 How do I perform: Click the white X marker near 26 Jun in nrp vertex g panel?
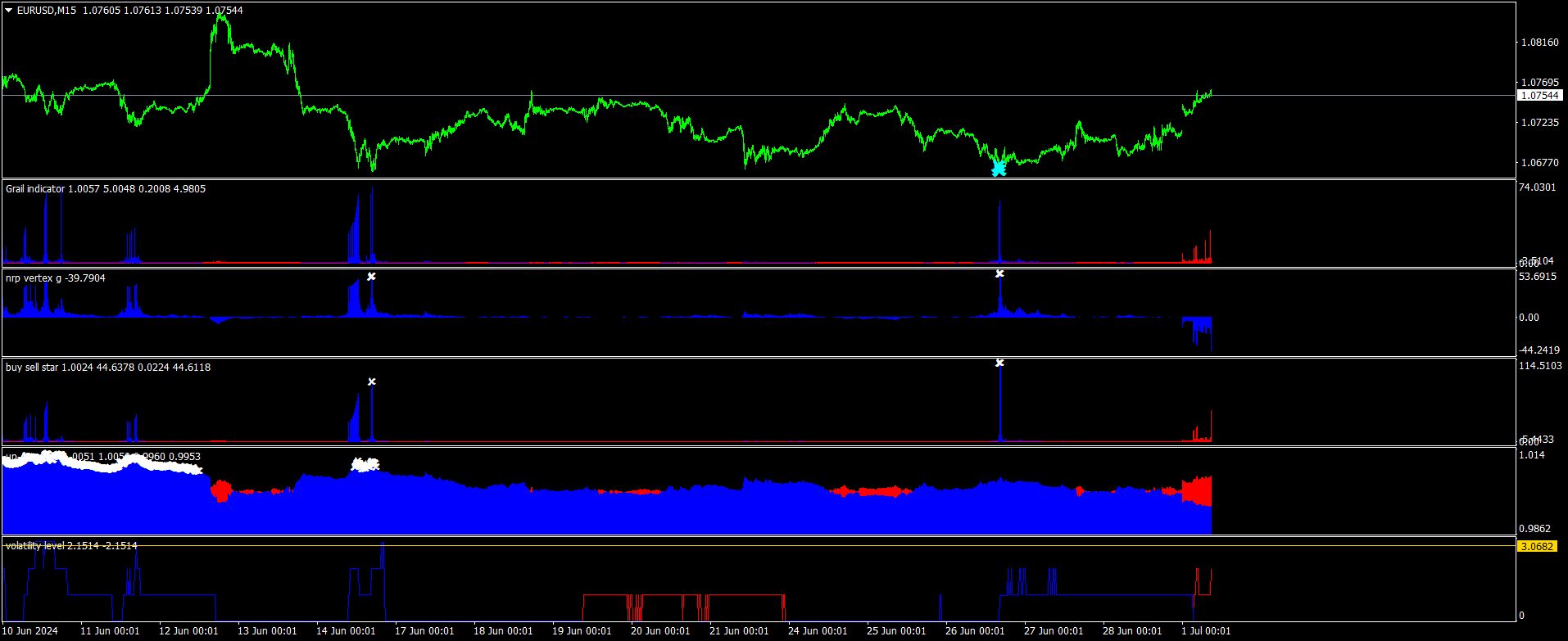click(999, 273)
